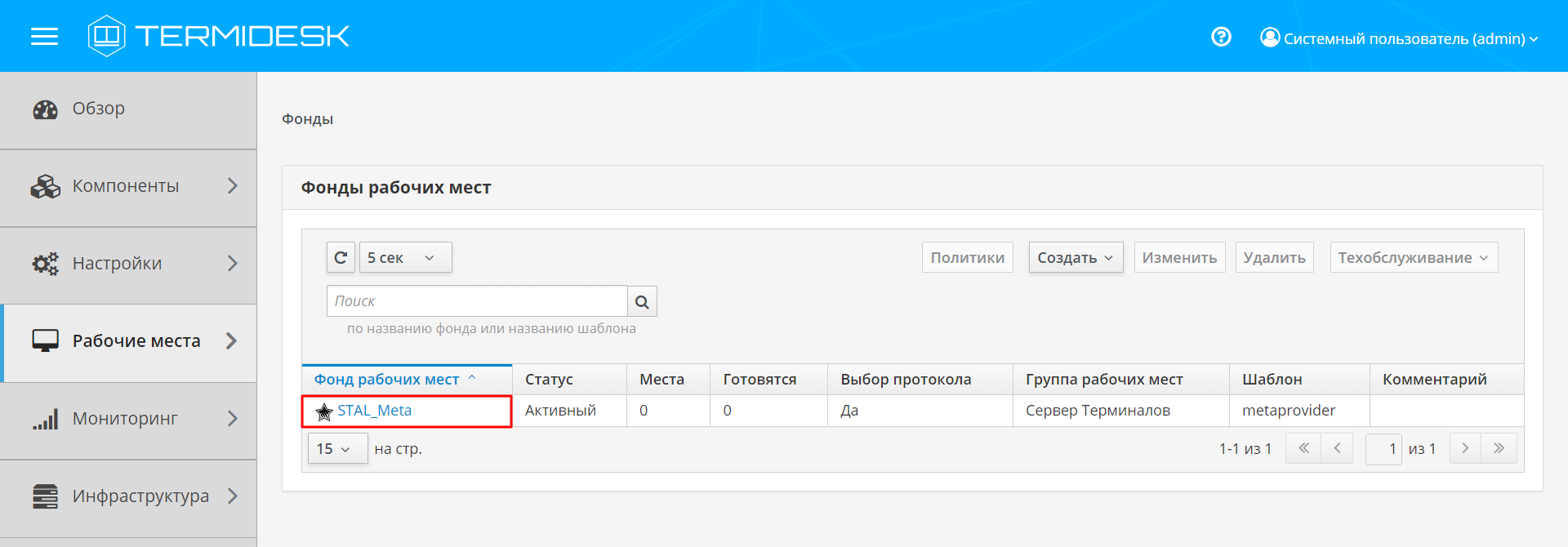This screenshot has height=547, width=1568.
Task: Change the 15 rows per page selector
Action: click(336, 449)
